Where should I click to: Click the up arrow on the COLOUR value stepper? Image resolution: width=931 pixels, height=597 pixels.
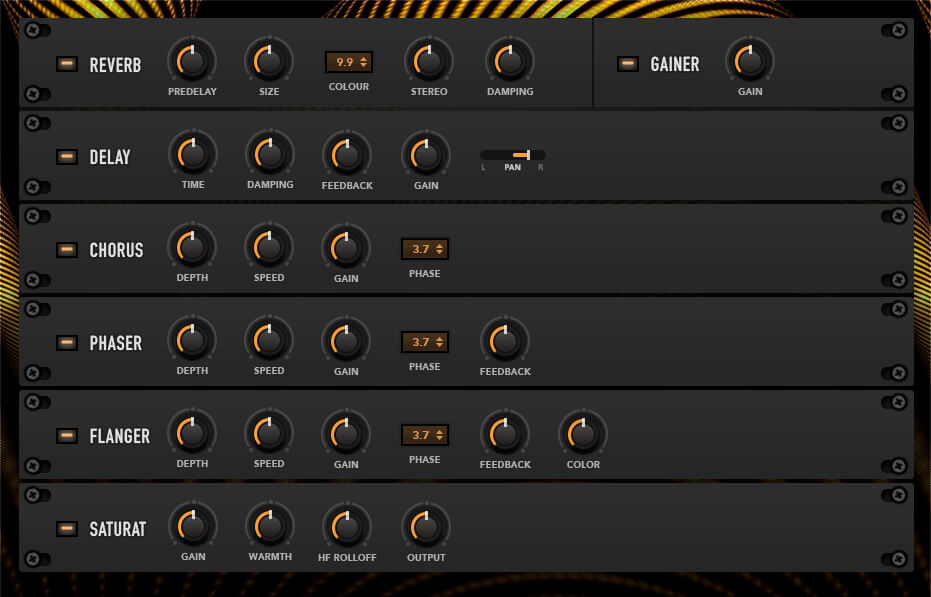tap(364, 57)
